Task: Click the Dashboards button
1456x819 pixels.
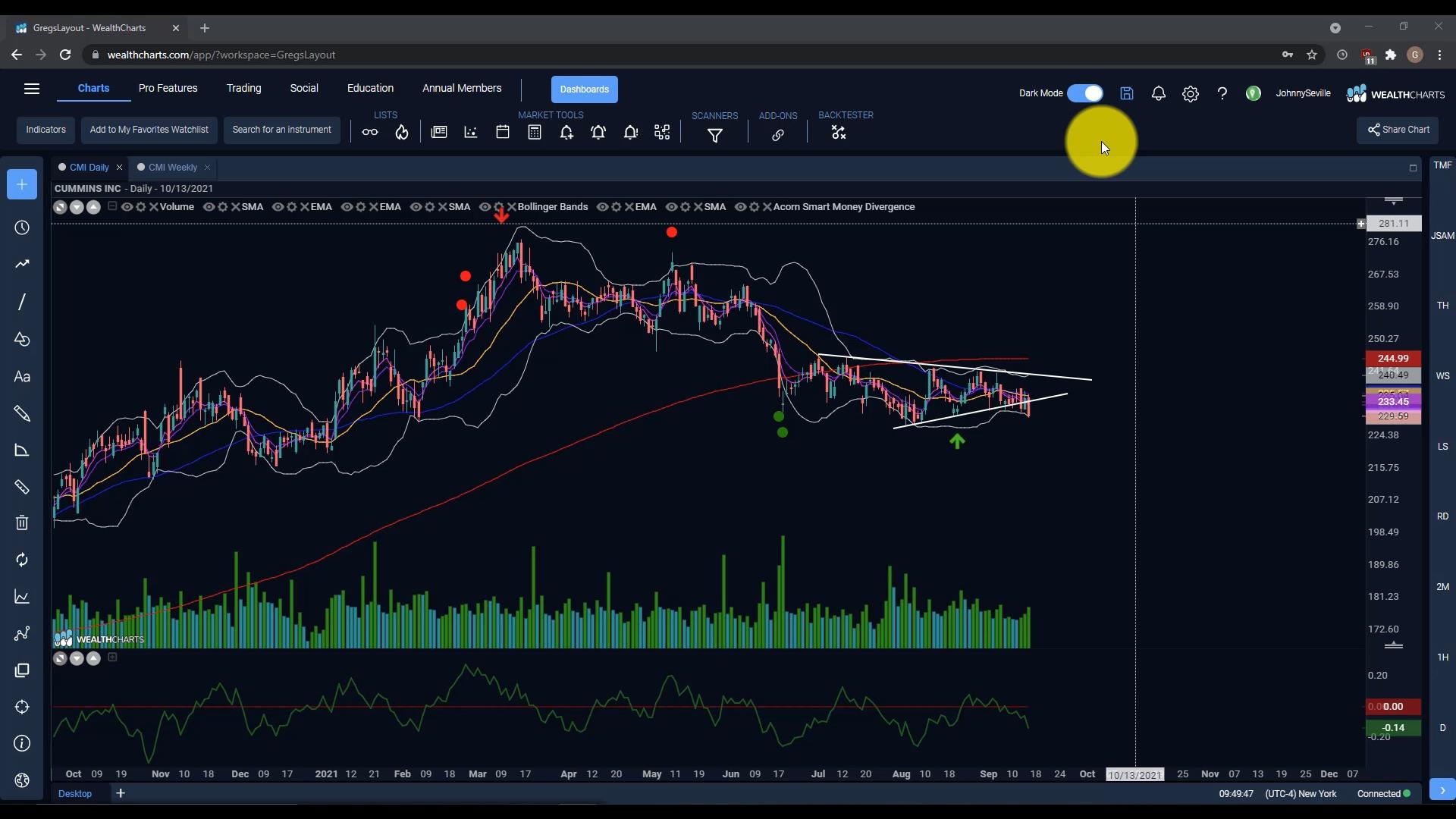Action: [584, 89]
